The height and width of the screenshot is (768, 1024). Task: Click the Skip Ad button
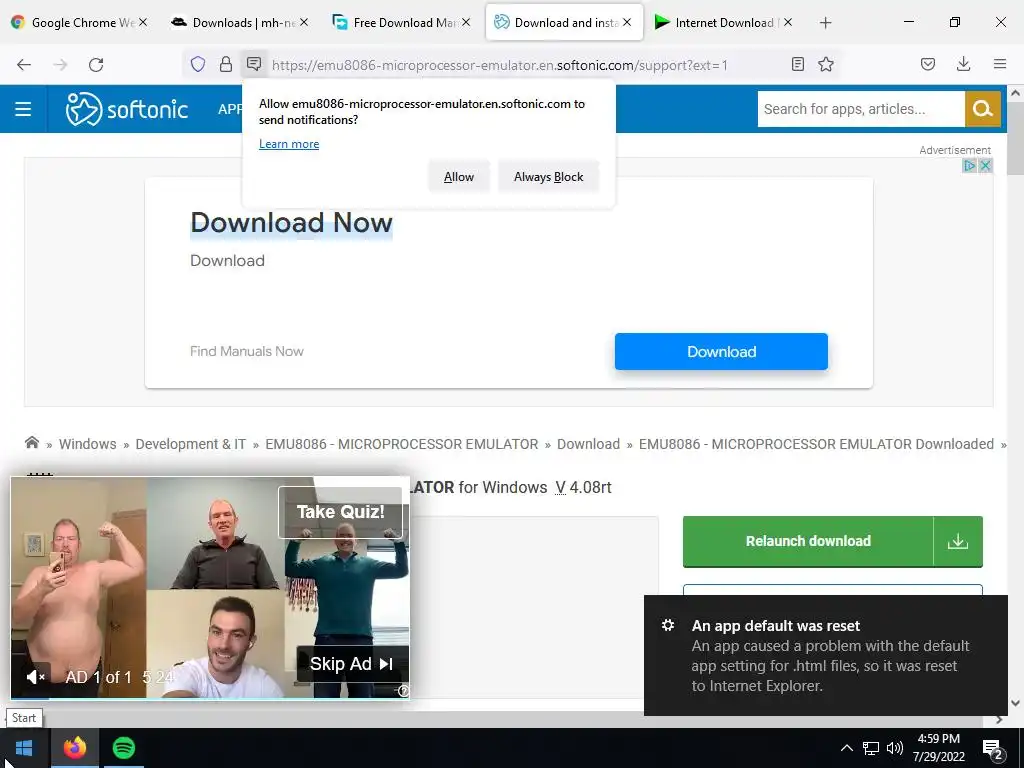pyautogui.click(x=352, y=664)
